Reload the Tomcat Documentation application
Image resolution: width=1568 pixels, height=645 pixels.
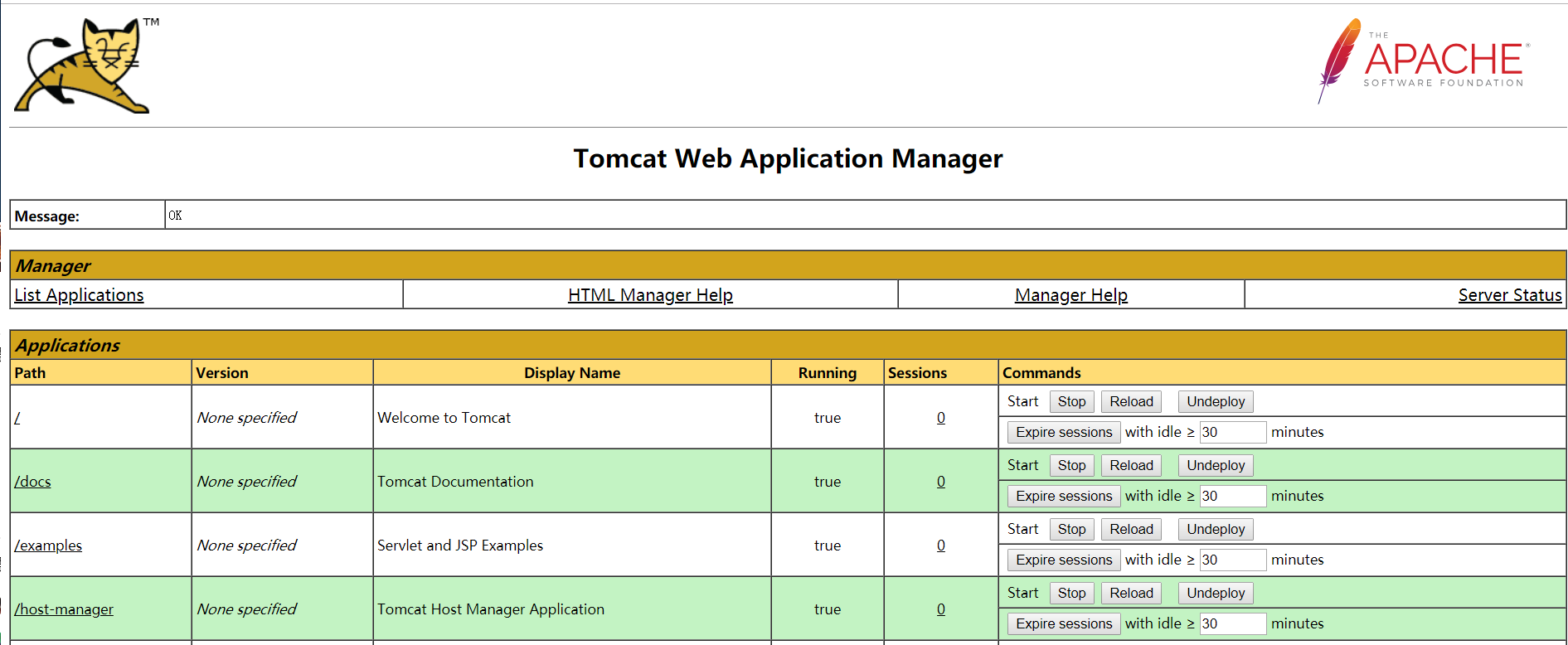pyautogui.click(x=1131, y=465)
